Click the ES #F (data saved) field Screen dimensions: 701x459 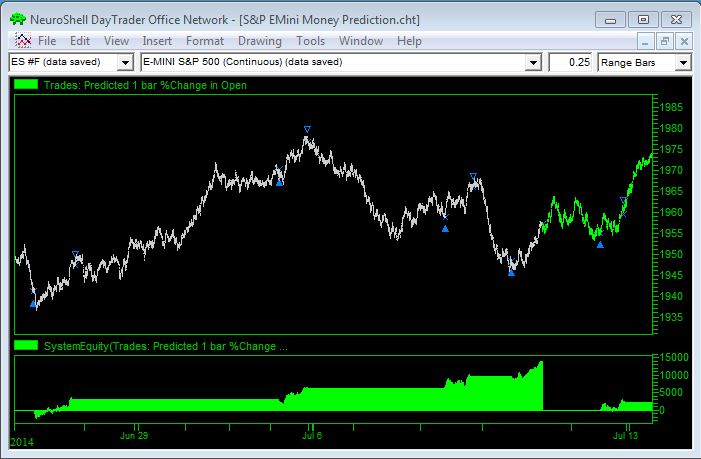point(63,62)
